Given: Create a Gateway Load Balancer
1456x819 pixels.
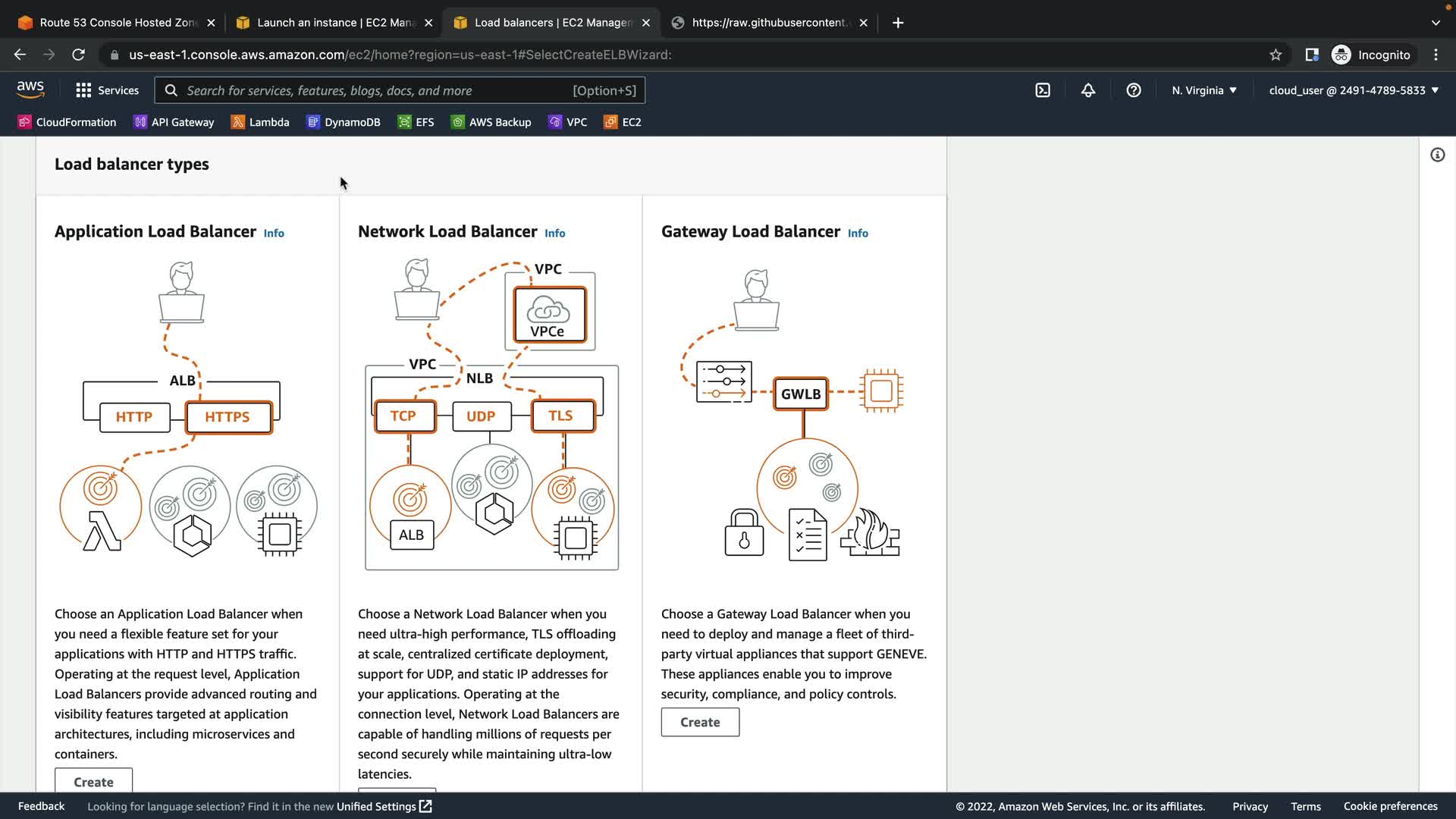Looking at the screenshot, I should (x=700, y=722).
